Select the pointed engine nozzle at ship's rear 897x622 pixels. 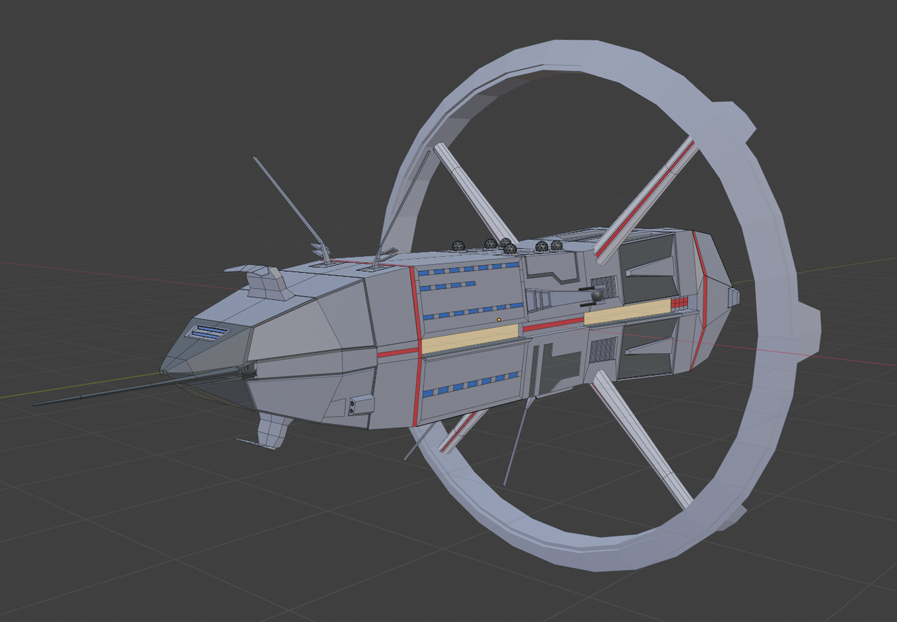pyautogui.click(x=733, y=298)
